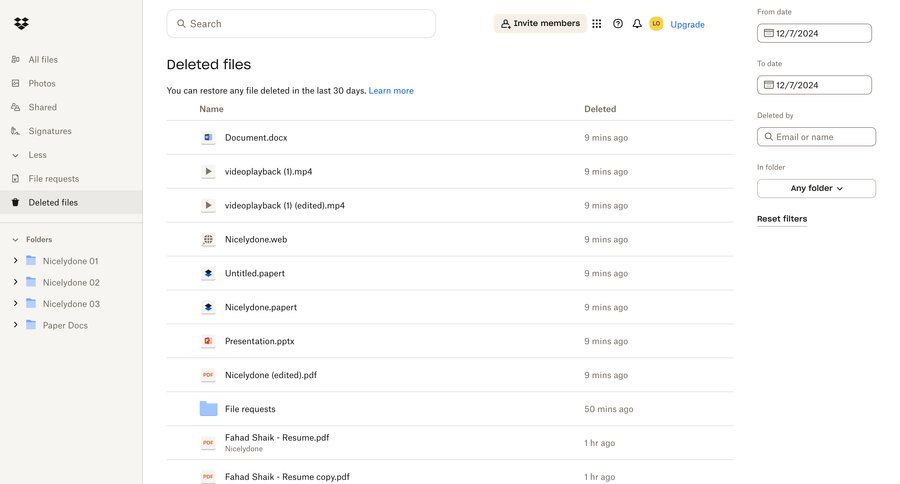Select the Nicelydone.web file name
The width and height of the screenshot is (900, 484).
click(x=256, y=239)
